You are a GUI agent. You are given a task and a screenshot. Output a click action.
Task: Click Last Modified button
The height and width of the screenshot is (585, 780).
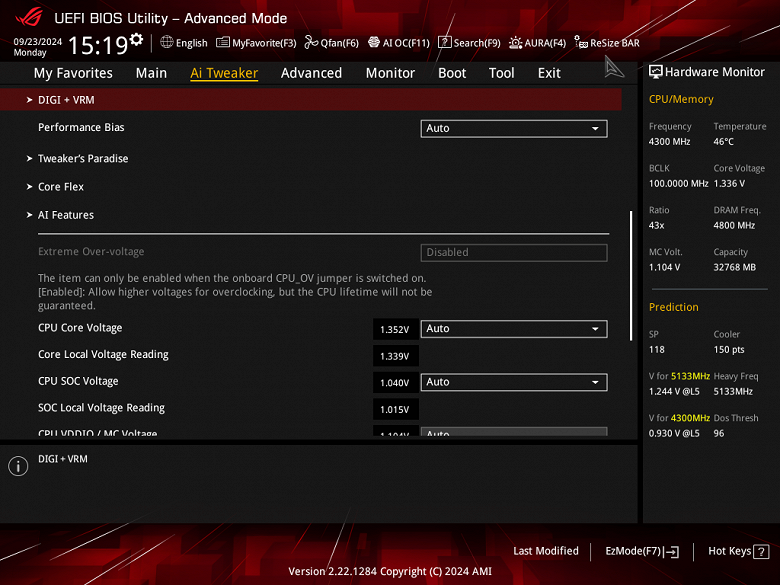(546, 551)
